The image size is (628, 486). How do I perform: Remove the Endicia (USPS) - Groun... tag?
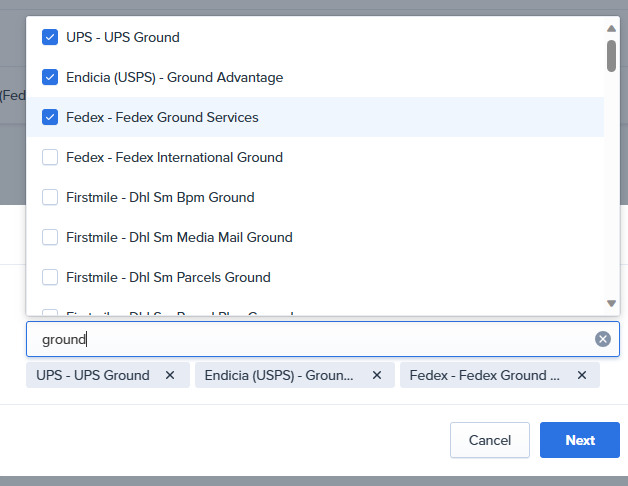pyautogui.click(x=376, y=375)
